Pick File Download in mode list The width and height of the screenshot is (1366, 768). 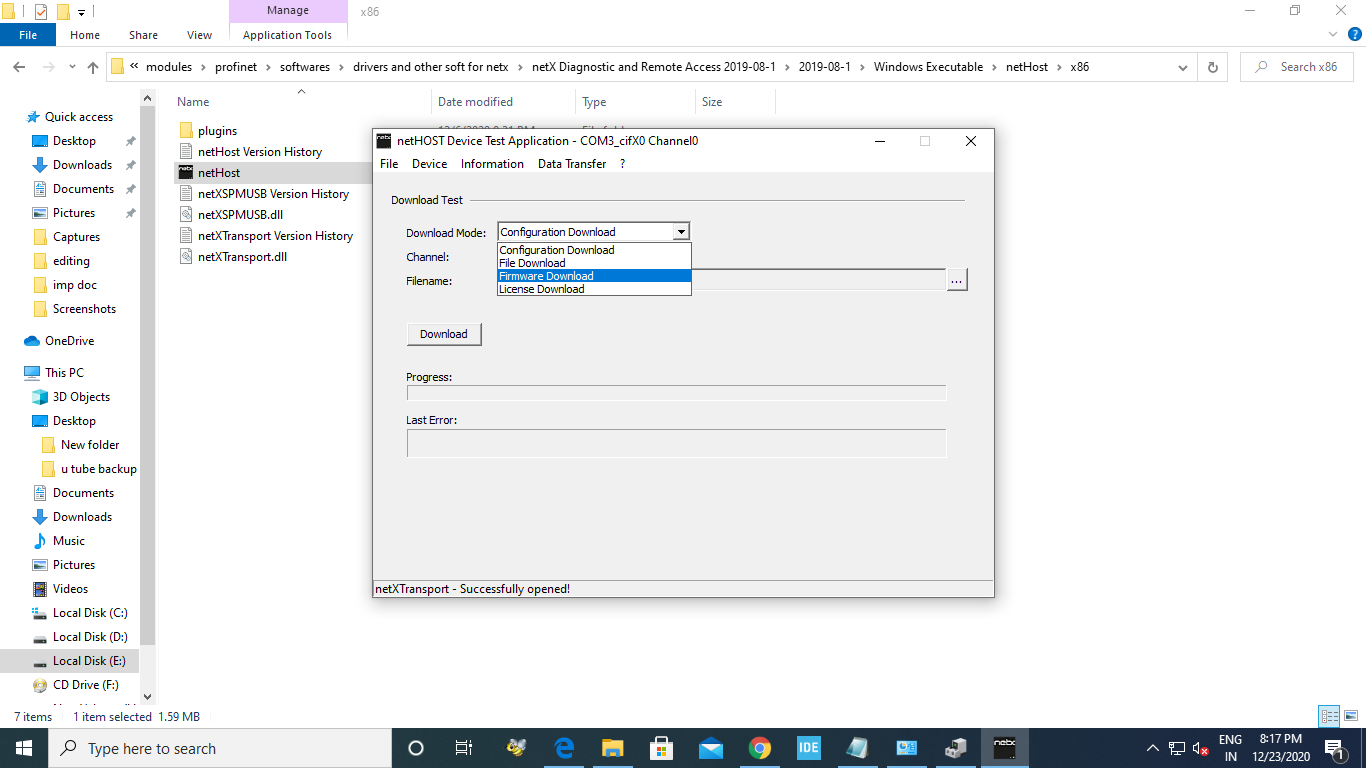[594, 263]
